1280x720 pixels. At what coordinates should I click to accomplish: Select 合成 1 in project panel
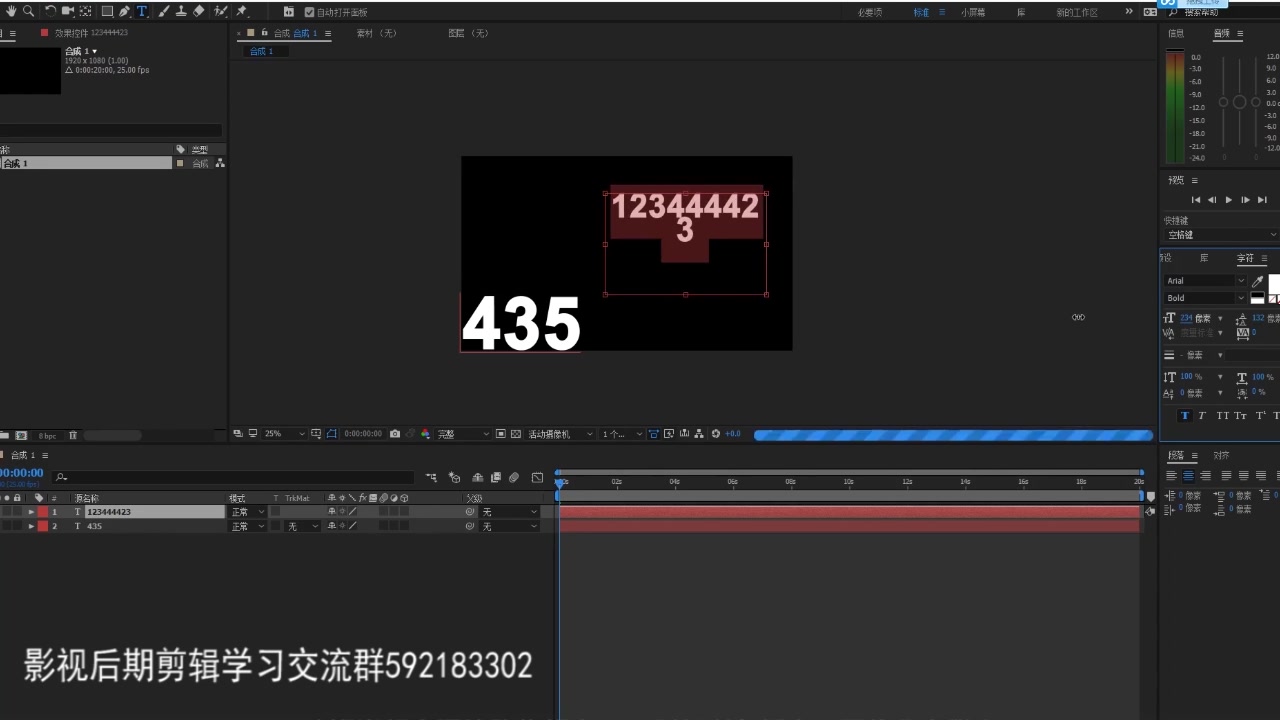[x=86, y=163]
